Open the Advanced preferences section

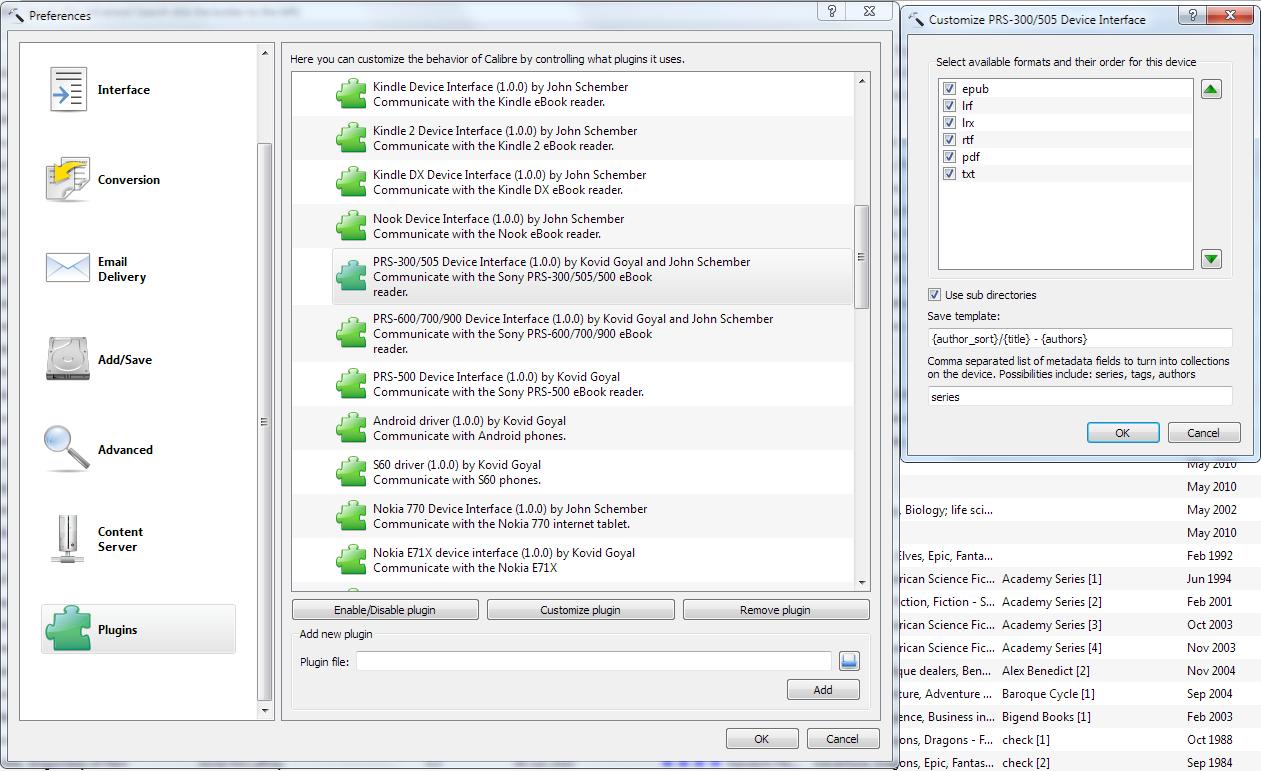click(x=138, y=450)
